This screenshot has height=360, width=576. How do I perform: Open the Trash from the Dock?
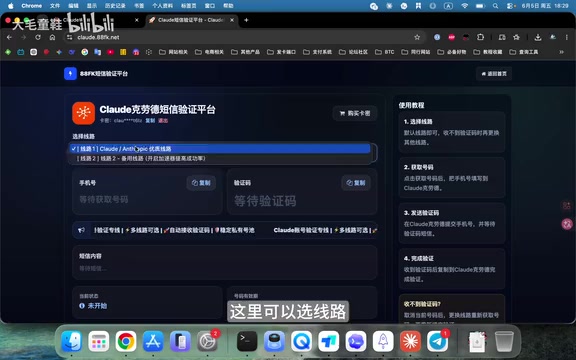pyautogui.click(x=504, y=341)
